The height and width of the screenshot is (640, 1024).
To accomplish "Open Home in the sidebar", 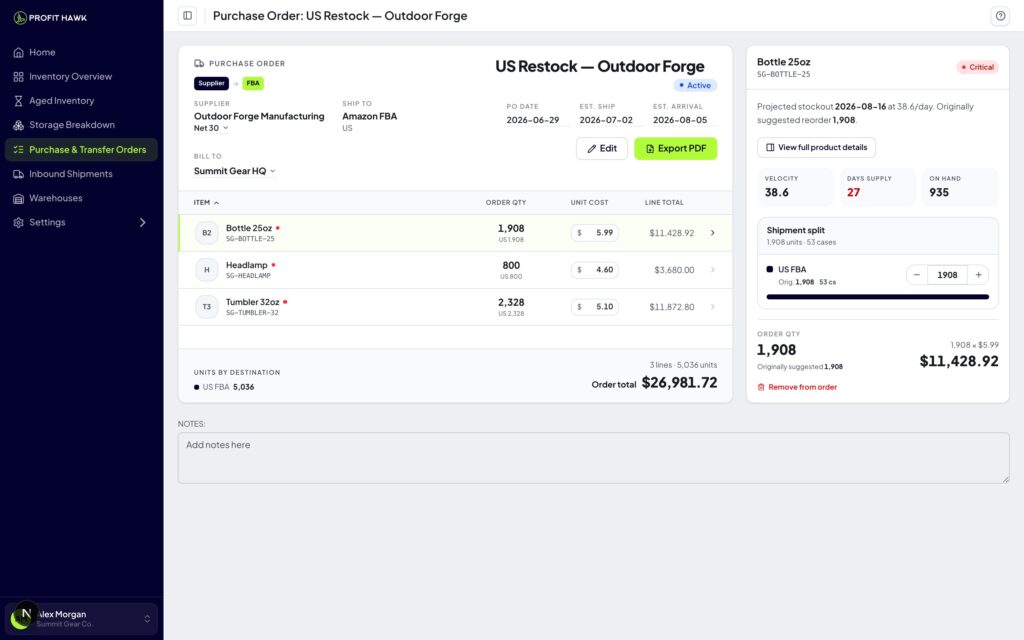I will [81, 52].
